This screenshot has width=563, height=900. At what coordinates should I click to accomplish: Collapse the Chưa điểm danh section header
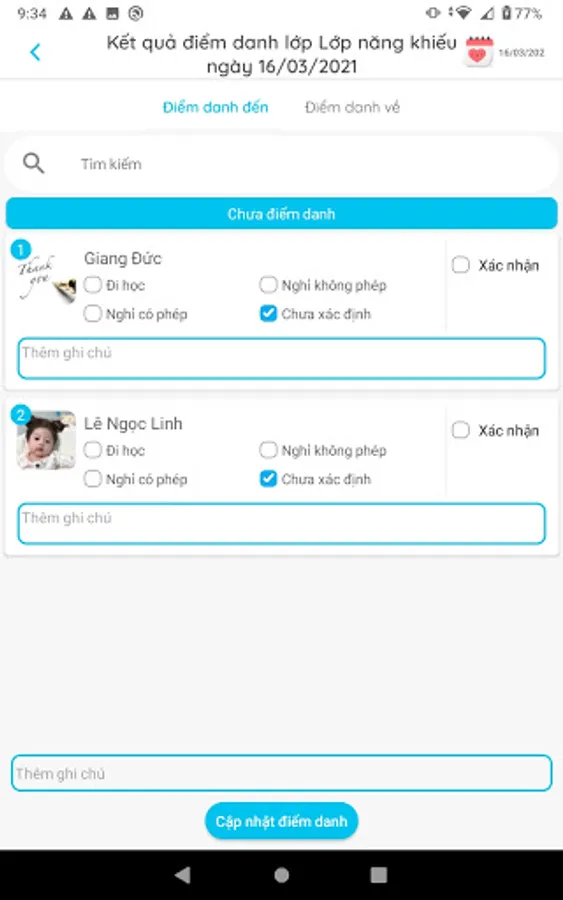[281, 214]
